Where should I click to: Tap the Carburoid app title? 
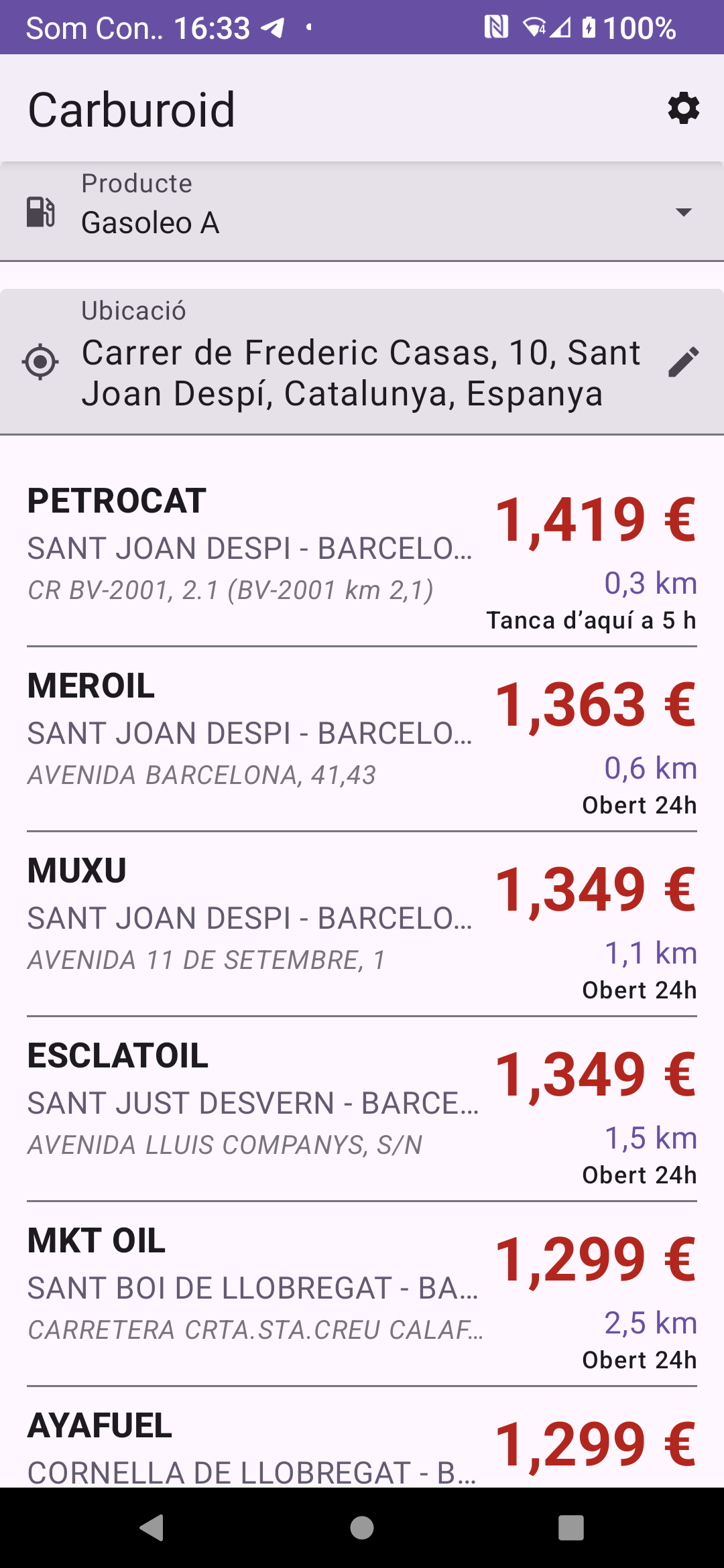pyautogui.click(x=131, y=110)
